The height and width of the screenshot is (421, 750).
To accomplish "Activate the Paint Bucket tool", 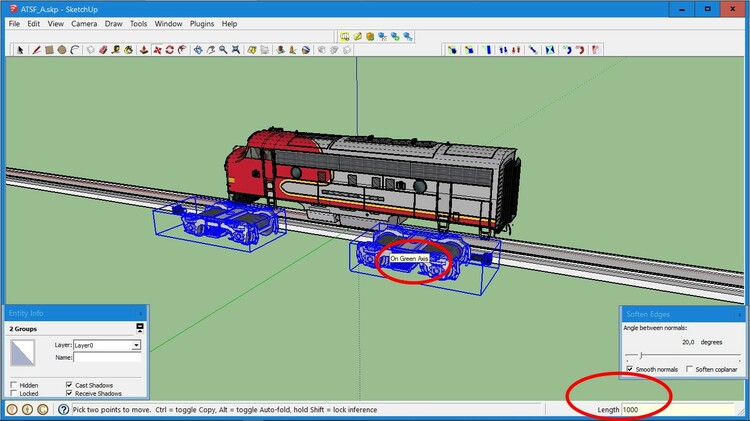I will coord(126,48).
